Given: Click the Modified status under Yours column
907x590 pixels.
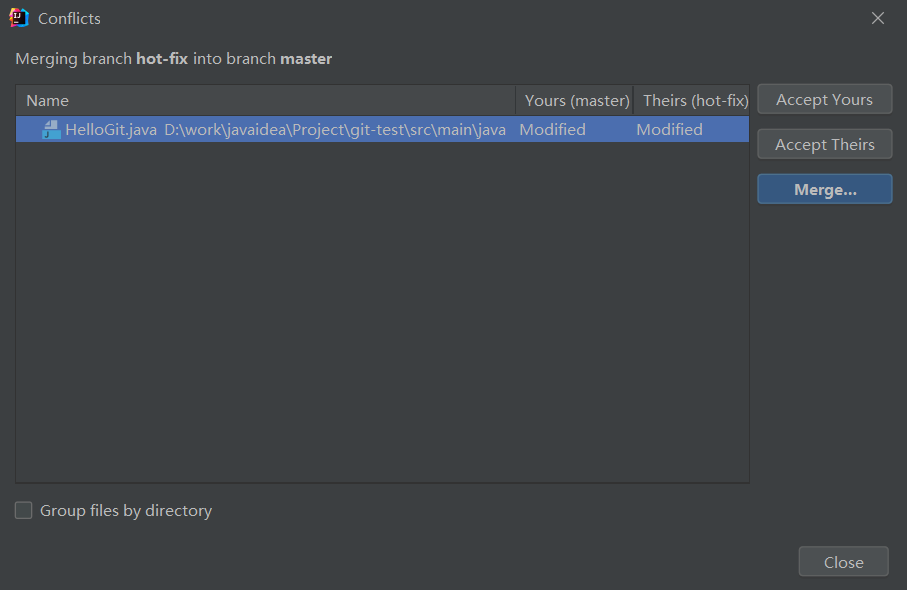Looking at the screenshot, I should (x=552, y=129).
